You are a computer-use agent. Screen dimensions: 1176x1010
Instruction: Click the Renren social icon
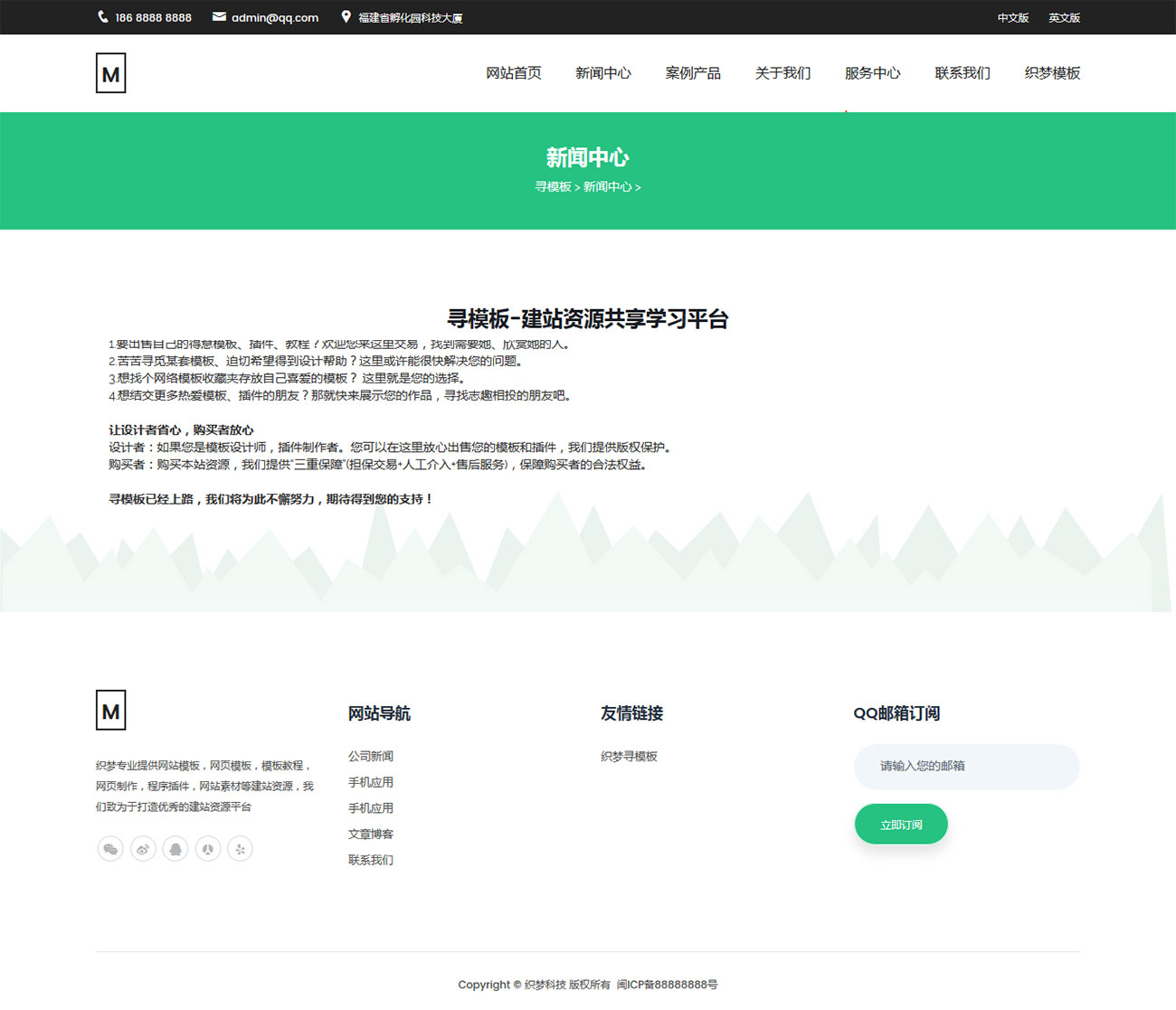coord(208,849)
